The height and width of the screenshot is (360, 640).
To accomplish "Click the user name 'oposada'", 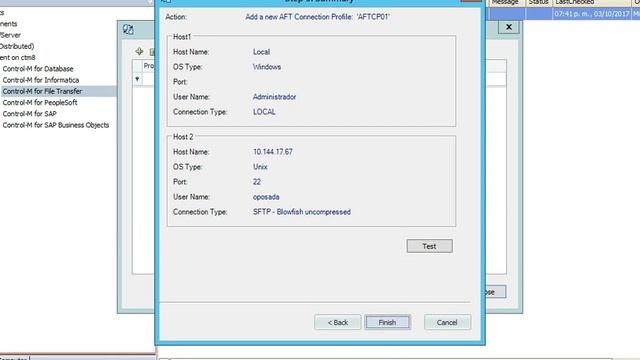I will click(x=266, y=197).
